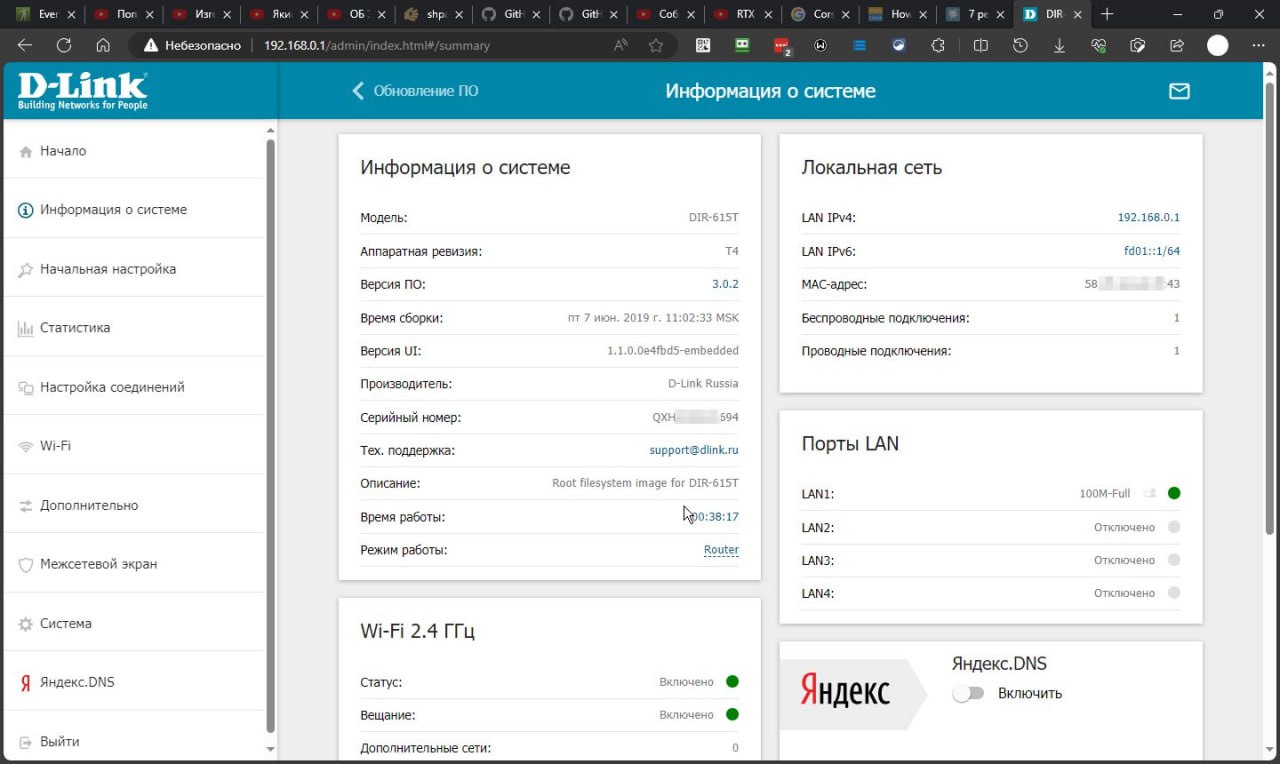Open a new browser tab with plus
Viewport: 1280px width, 764px height.
[1107, 14]
